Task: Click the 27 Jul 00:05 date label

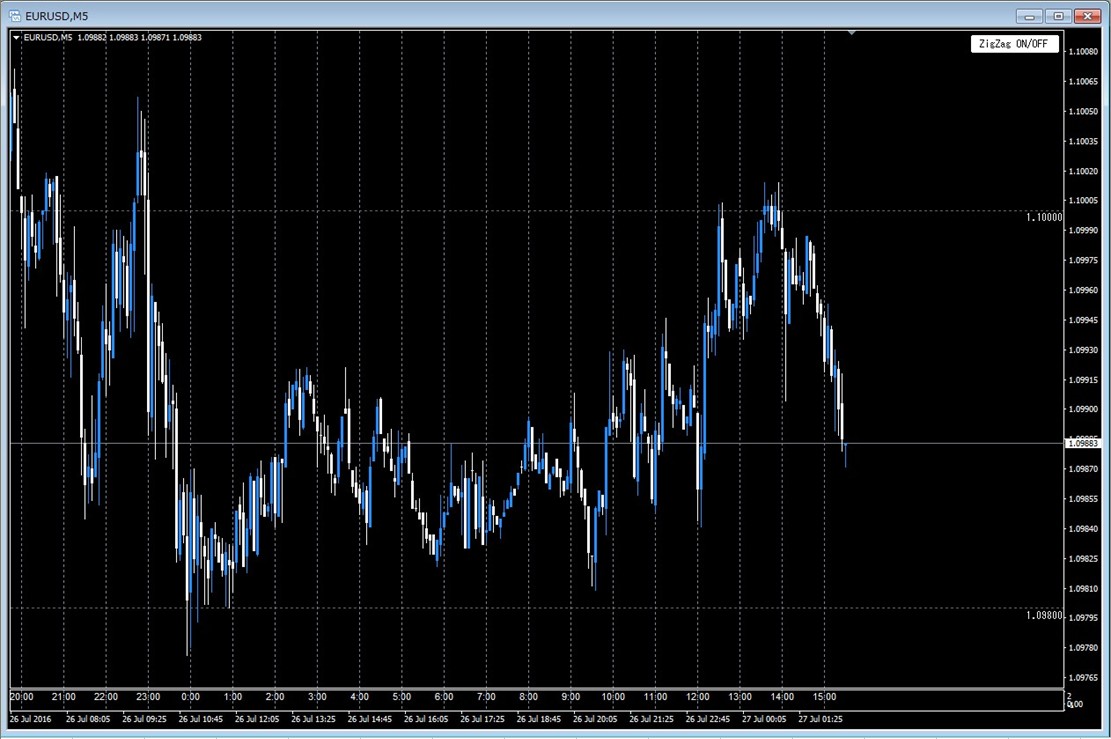Action: [x=764, y=719]
